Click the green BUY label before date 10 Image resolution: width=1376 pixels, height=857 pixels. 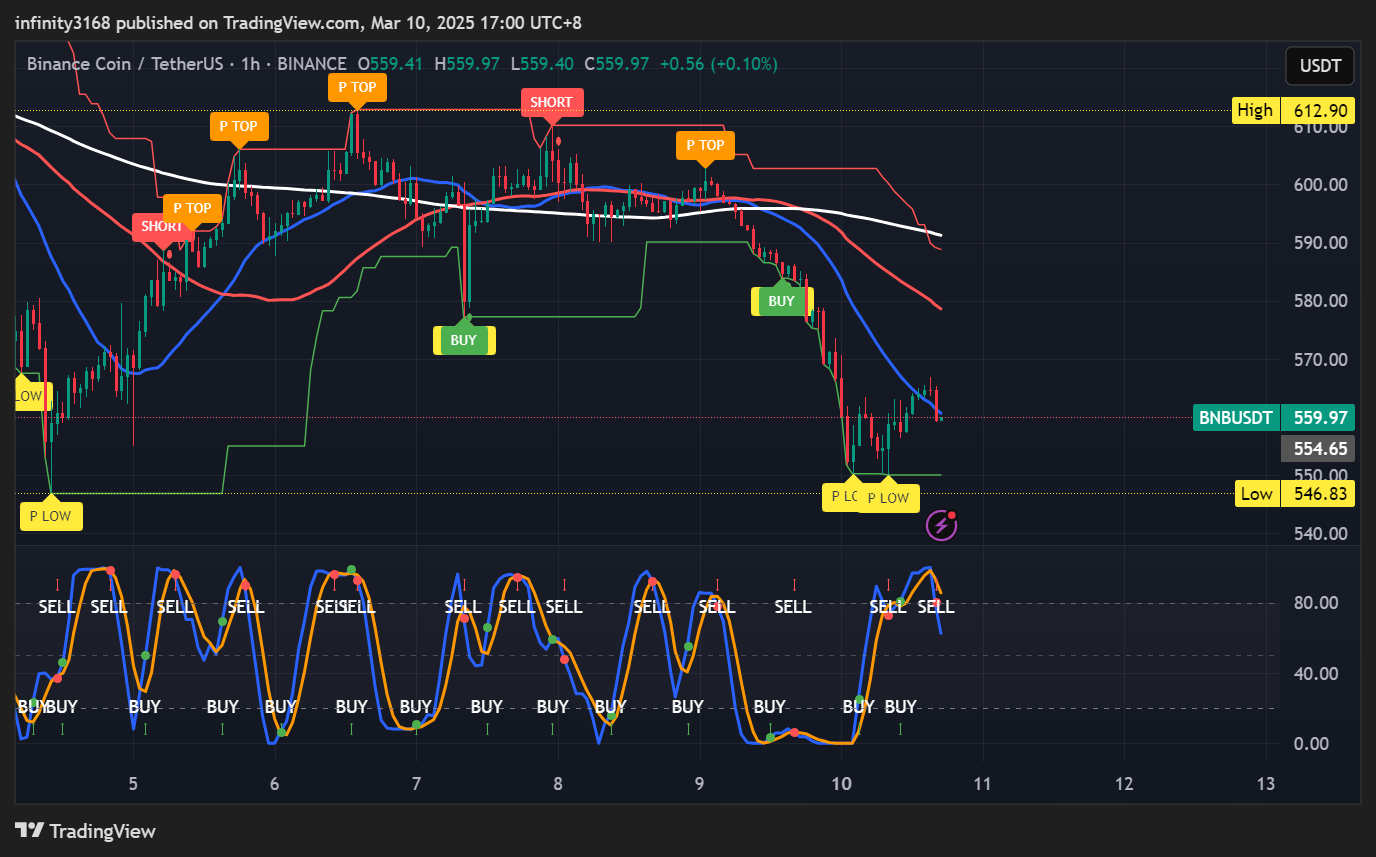pos(781,301)
